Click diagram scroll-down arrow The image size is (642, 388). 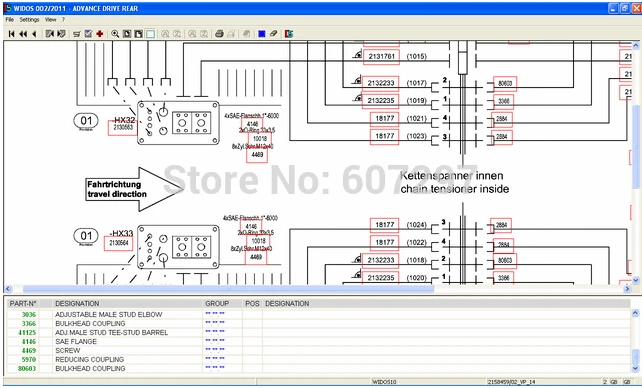[x=636, y=280]
